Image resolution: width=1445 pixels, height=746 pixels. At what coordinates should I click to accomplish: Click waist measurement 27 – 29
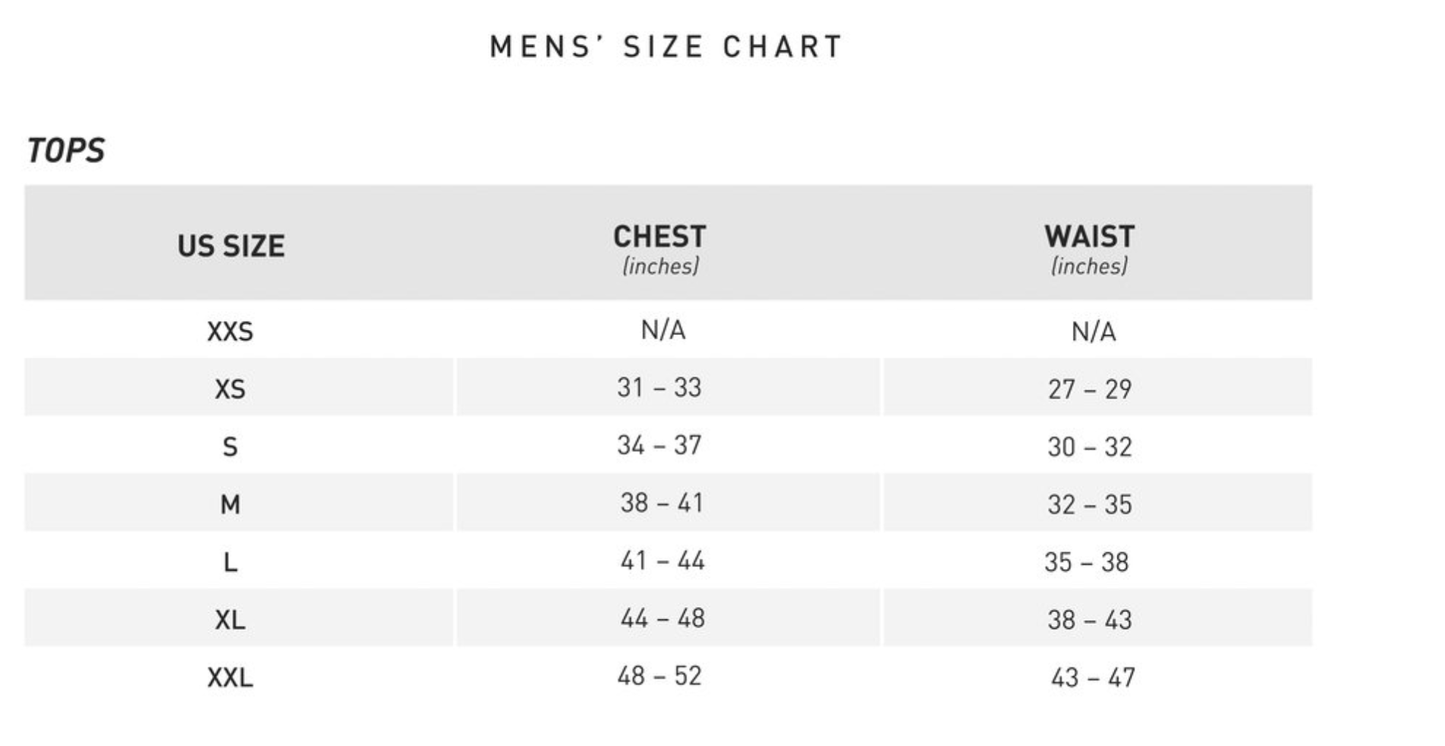tap(1089, 389)
